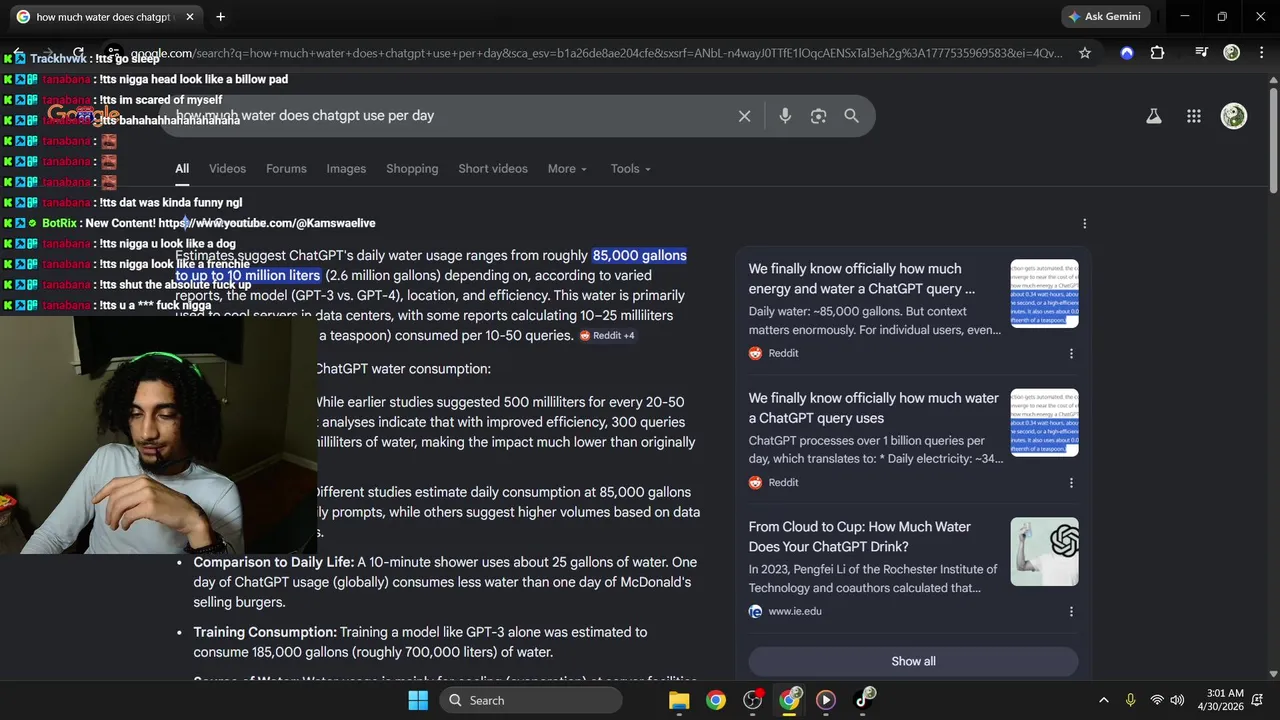Image resolution: width=1280 pixels, height=720 pixels.
Task: Bookmark this page with star icon
Action: pyautogui.click(x=1084, y=53)
